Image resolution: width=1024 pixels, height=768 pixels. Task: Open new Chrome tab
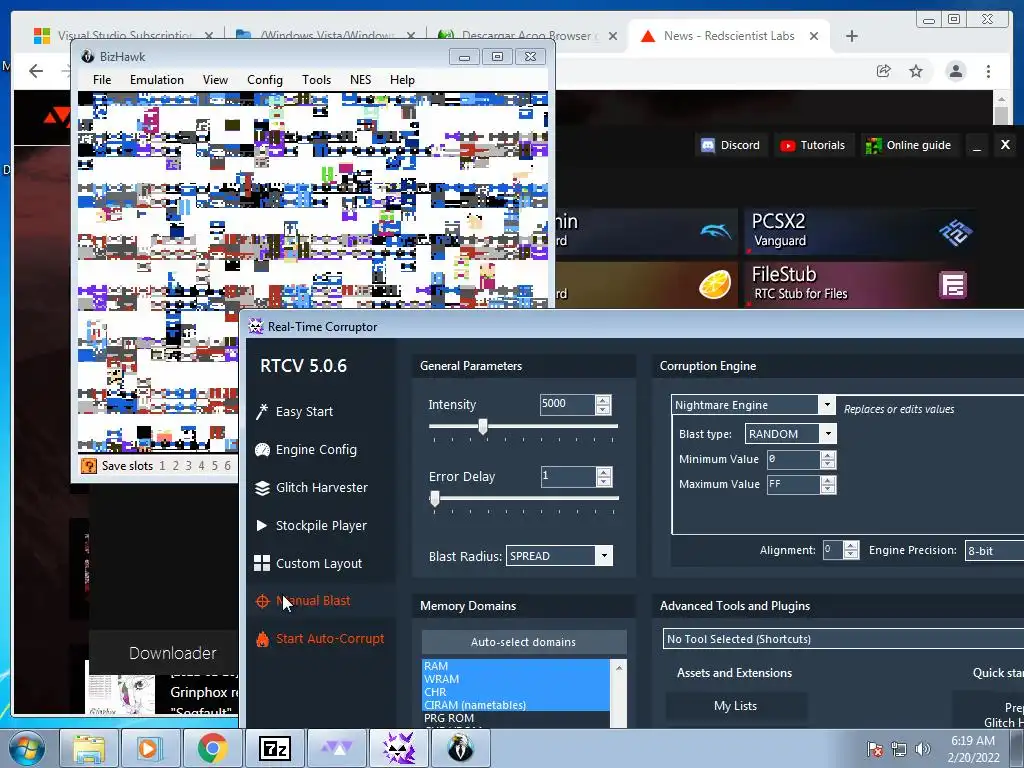pos(852,36)
